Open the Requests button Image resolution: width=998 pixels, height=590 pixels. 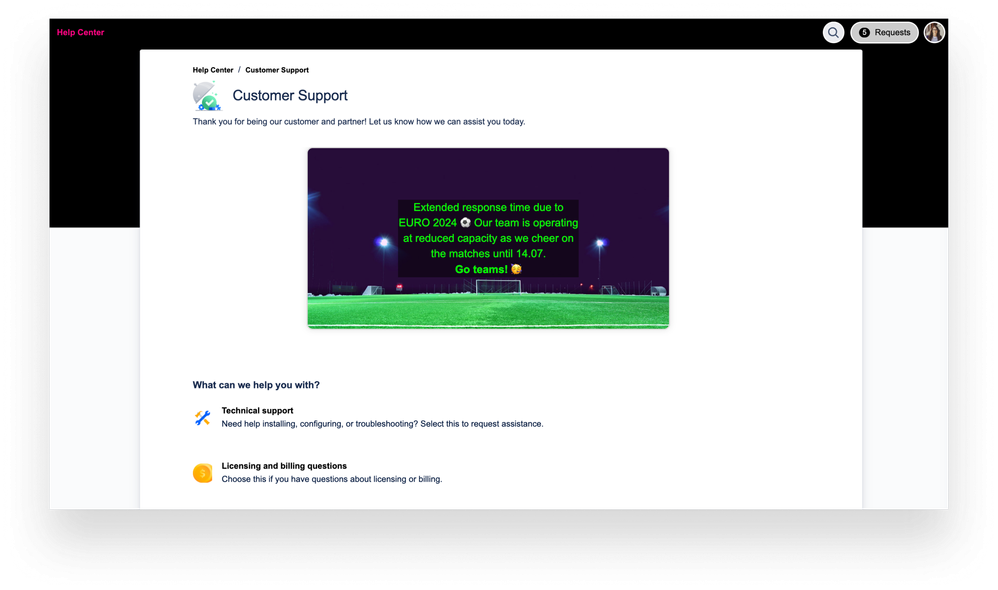pyautogui.click(x=884, y=32)
